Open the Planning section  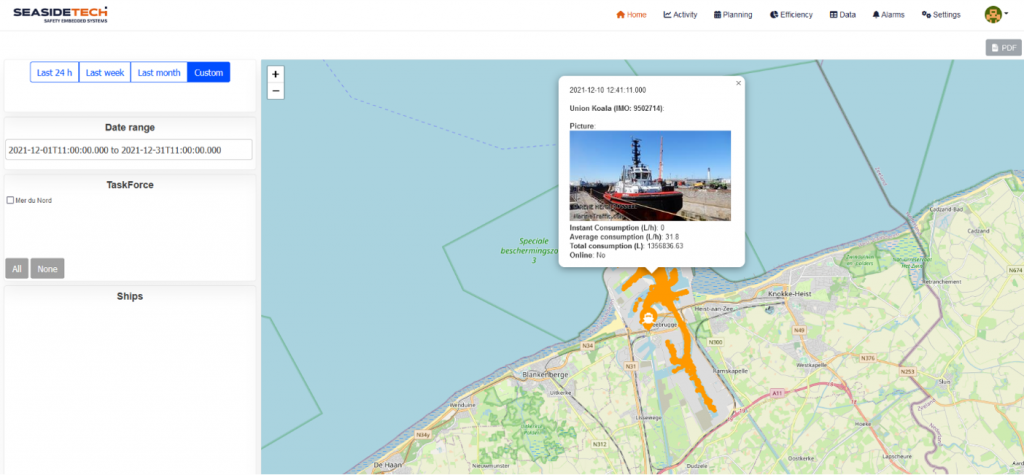point(733,15)
